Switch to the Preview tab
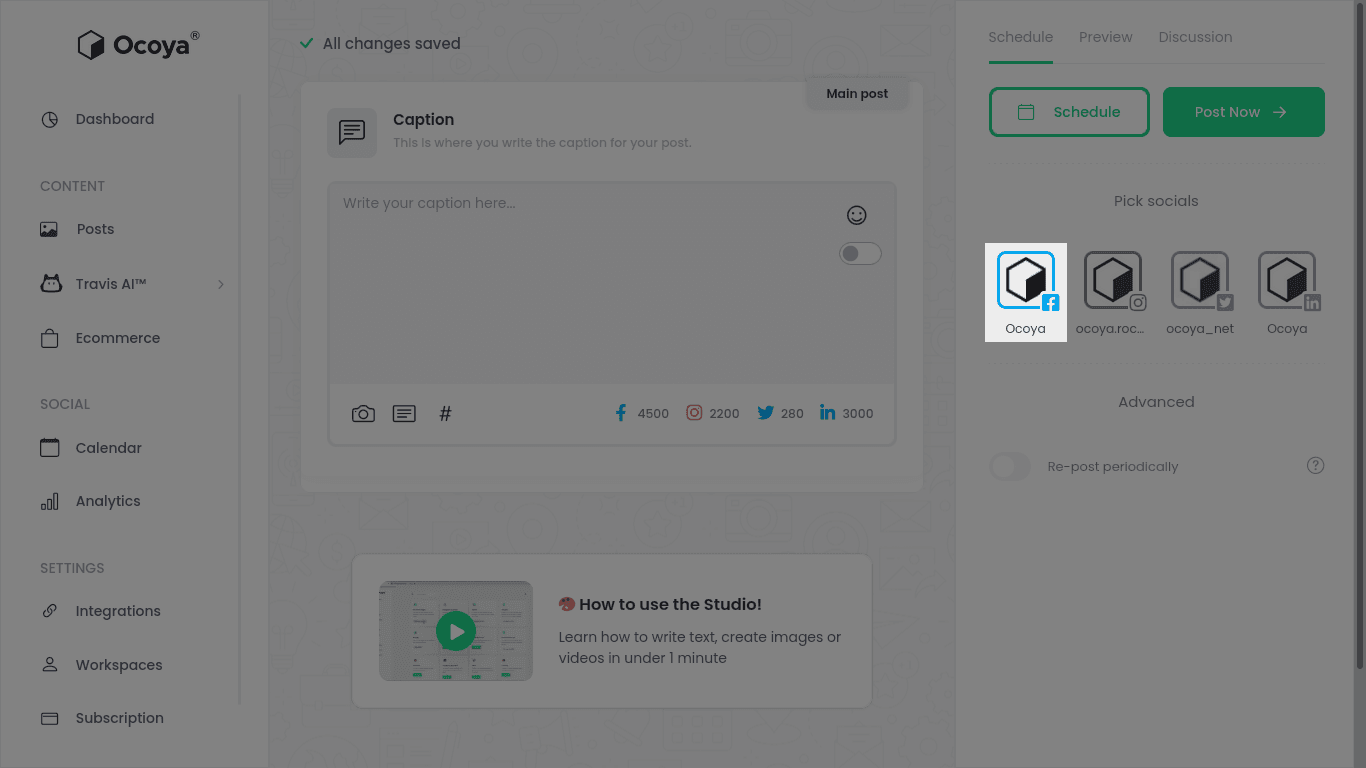The image size is (1366, 768). (x=1105, y=37)
